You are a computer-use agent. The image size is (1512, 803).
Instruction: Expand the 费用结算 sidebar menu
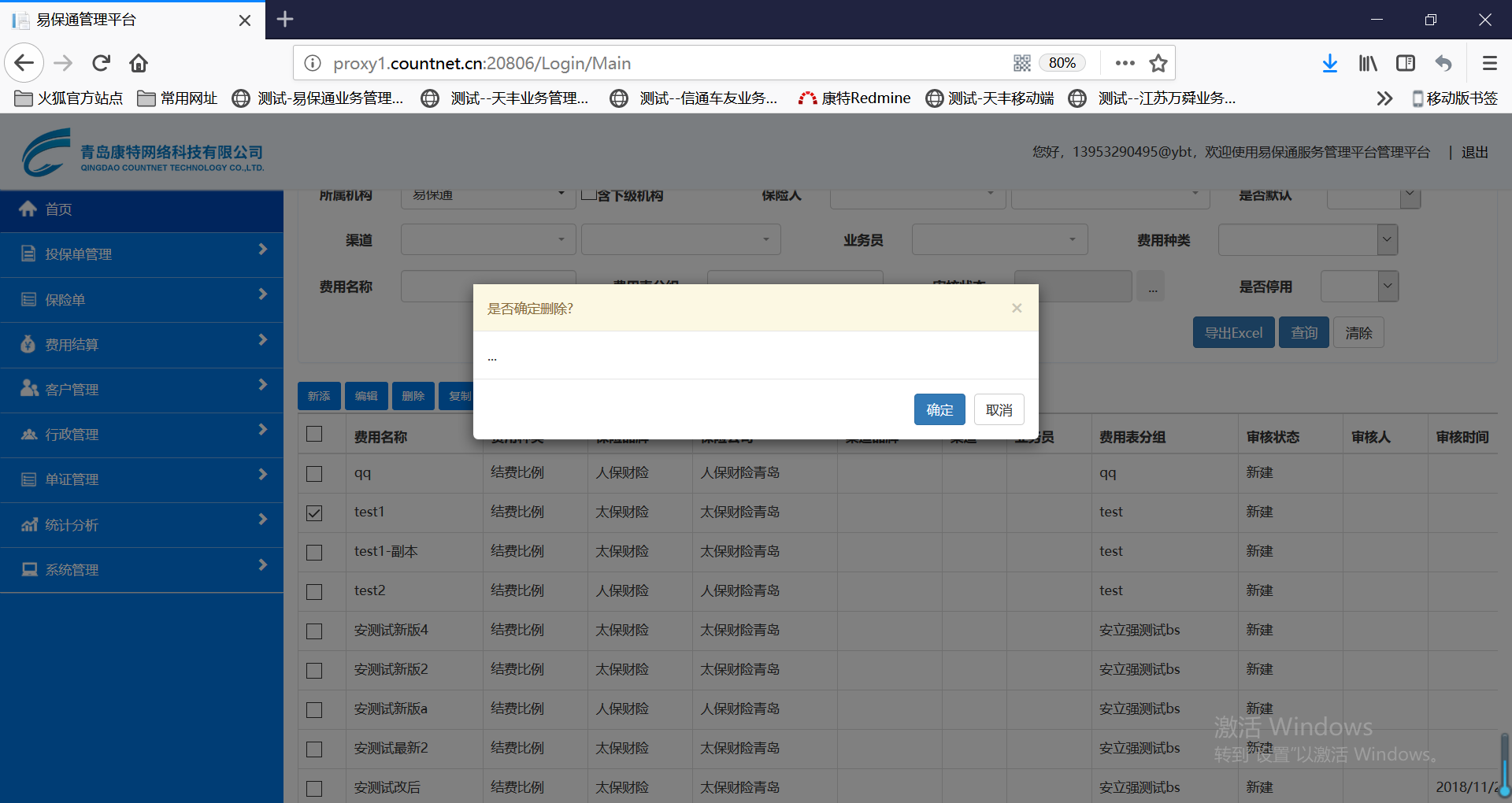[142, 345]
